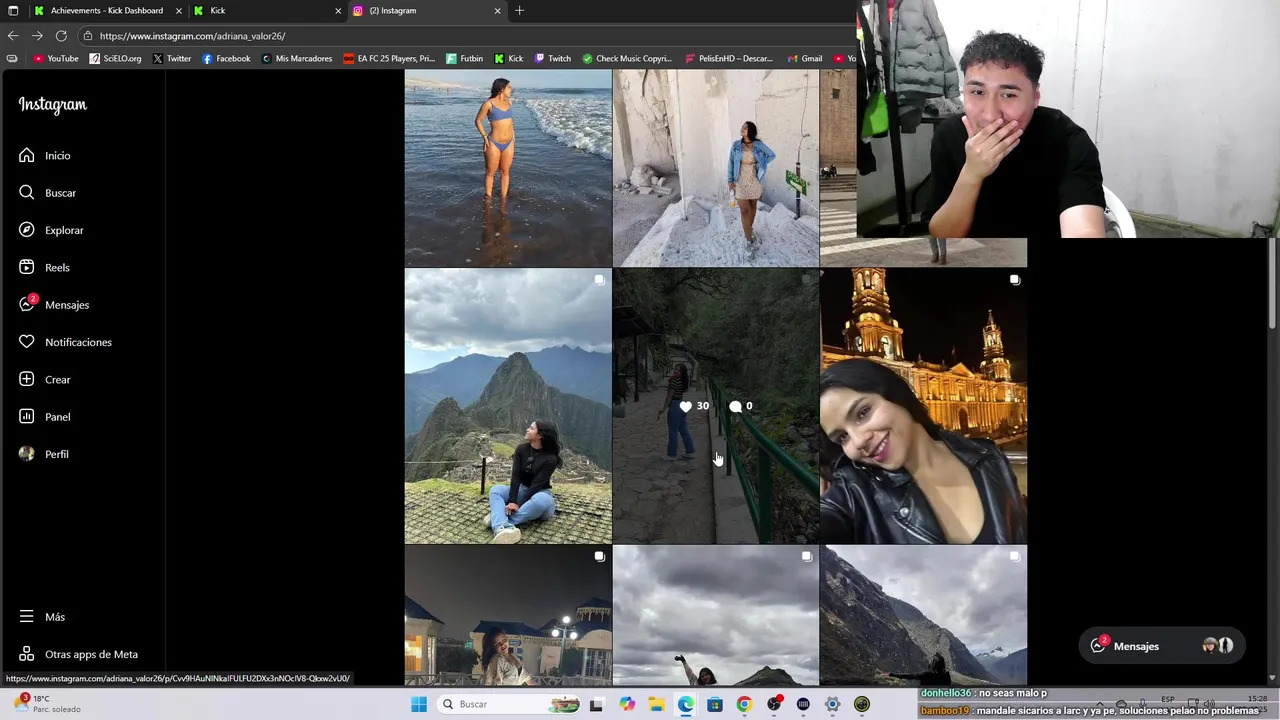Image resolution: width=1280 pixels, height=720 pixels.
Task: Open the hovered stone path post with 30 likes
Action: [x=715, y=406]
